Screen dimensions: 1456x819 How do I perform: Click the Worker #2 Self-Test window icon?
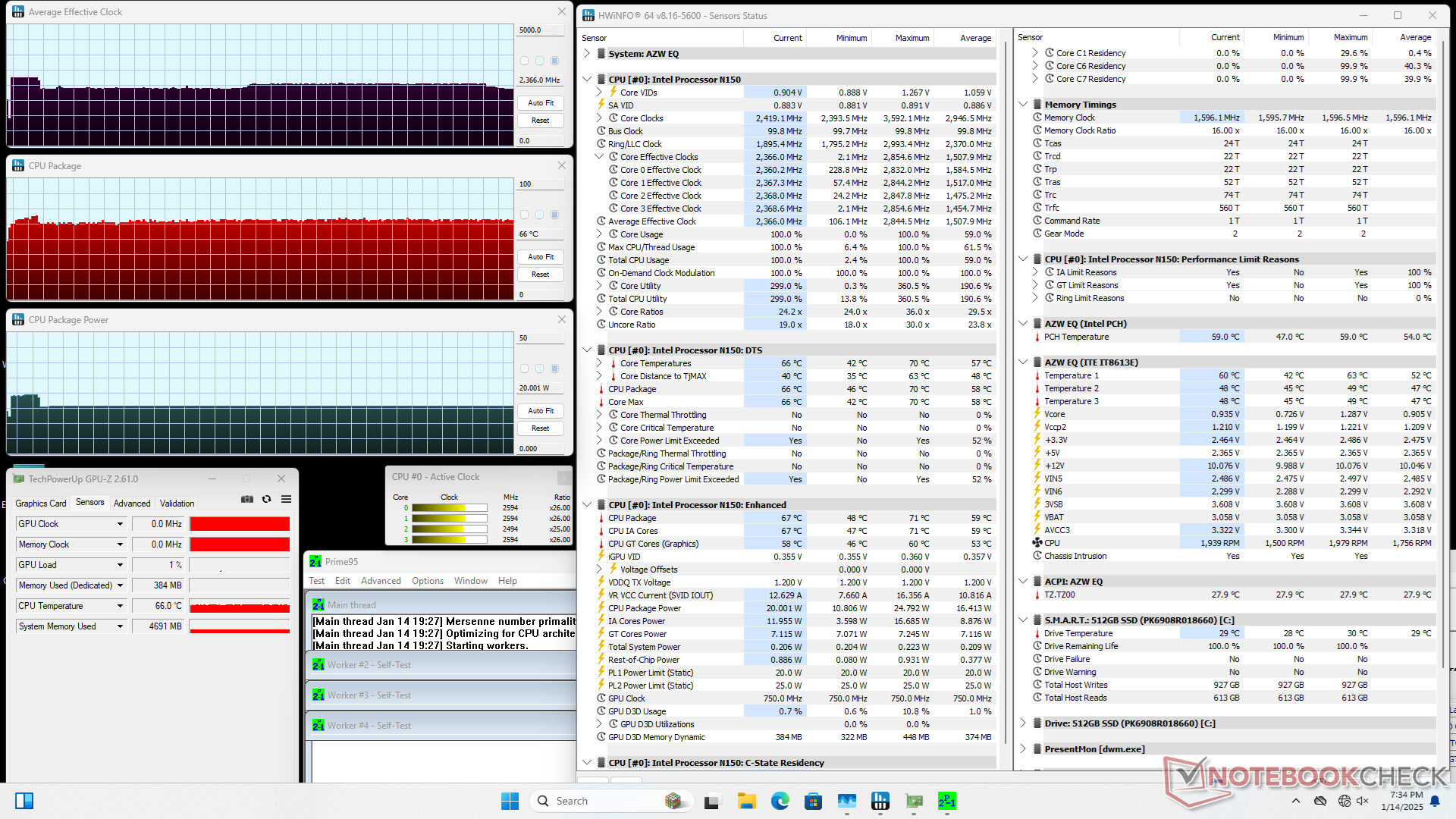[318, 665]
